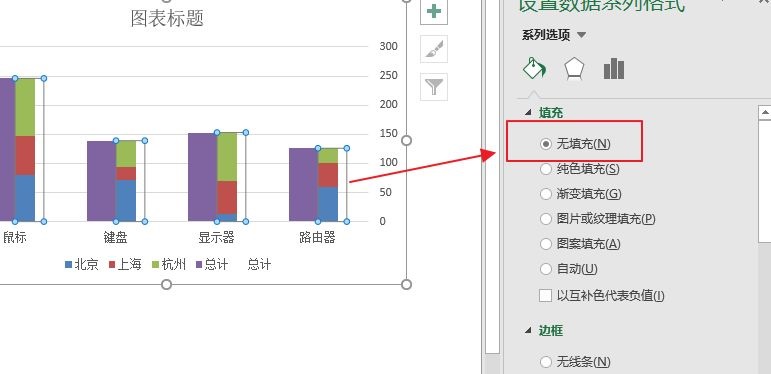The image size is (771, 374).
Task: Select the 无线条(N) border option
Action: tap(575, 362)
